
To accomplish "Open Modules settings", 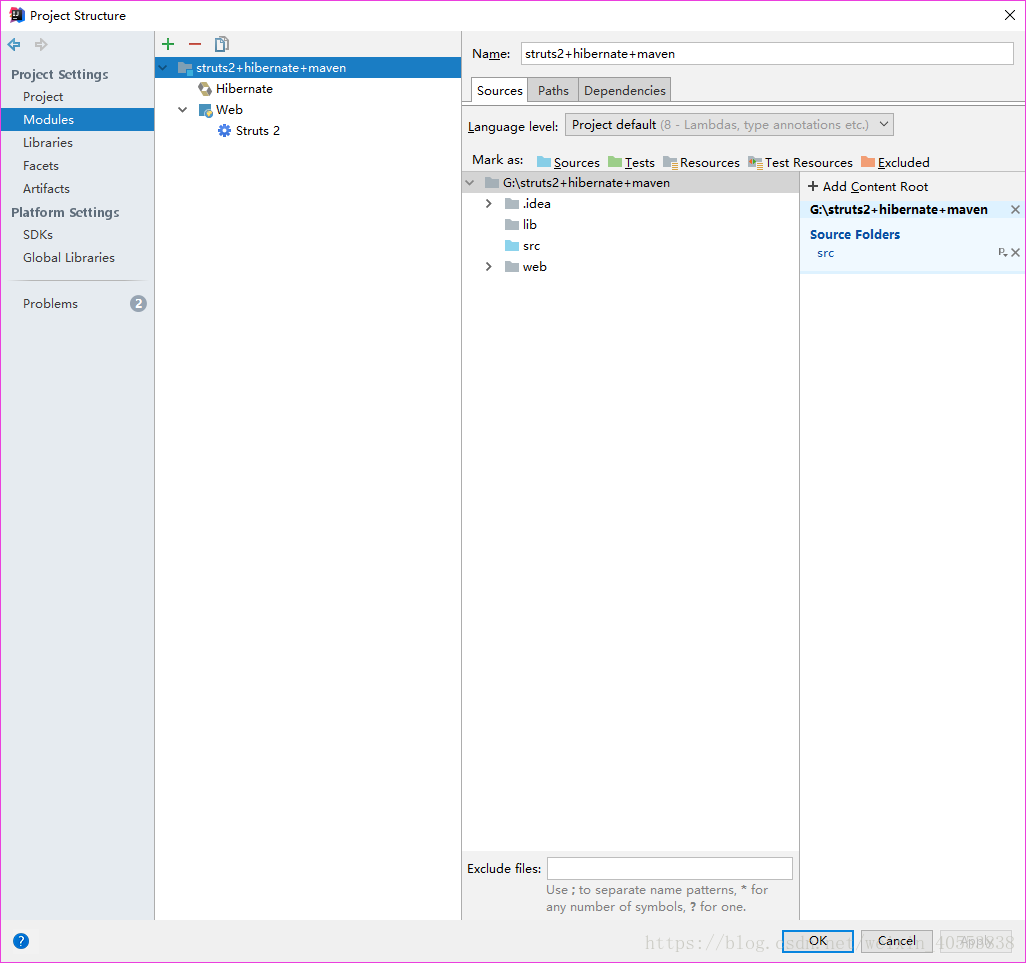I will (x=77, y=120).
